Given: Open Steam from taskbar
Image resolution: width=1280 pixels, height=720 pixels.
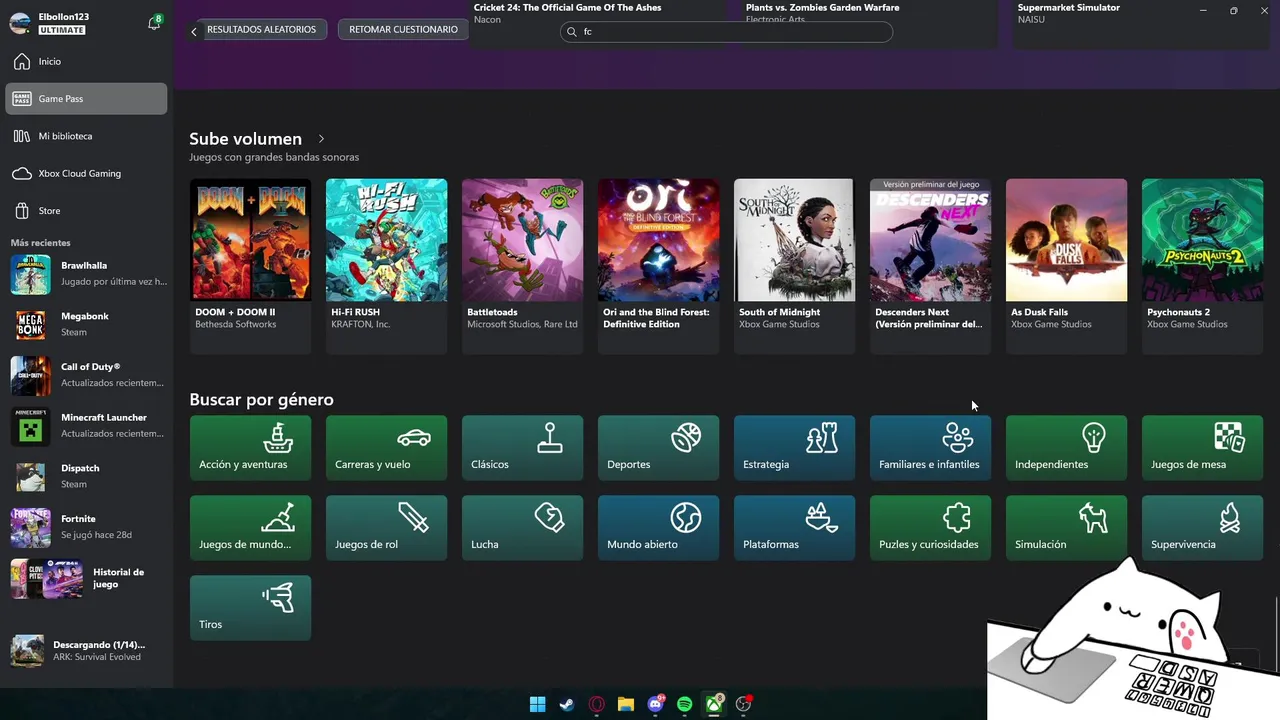Looking at the screenshot, I should click(567, 704).
